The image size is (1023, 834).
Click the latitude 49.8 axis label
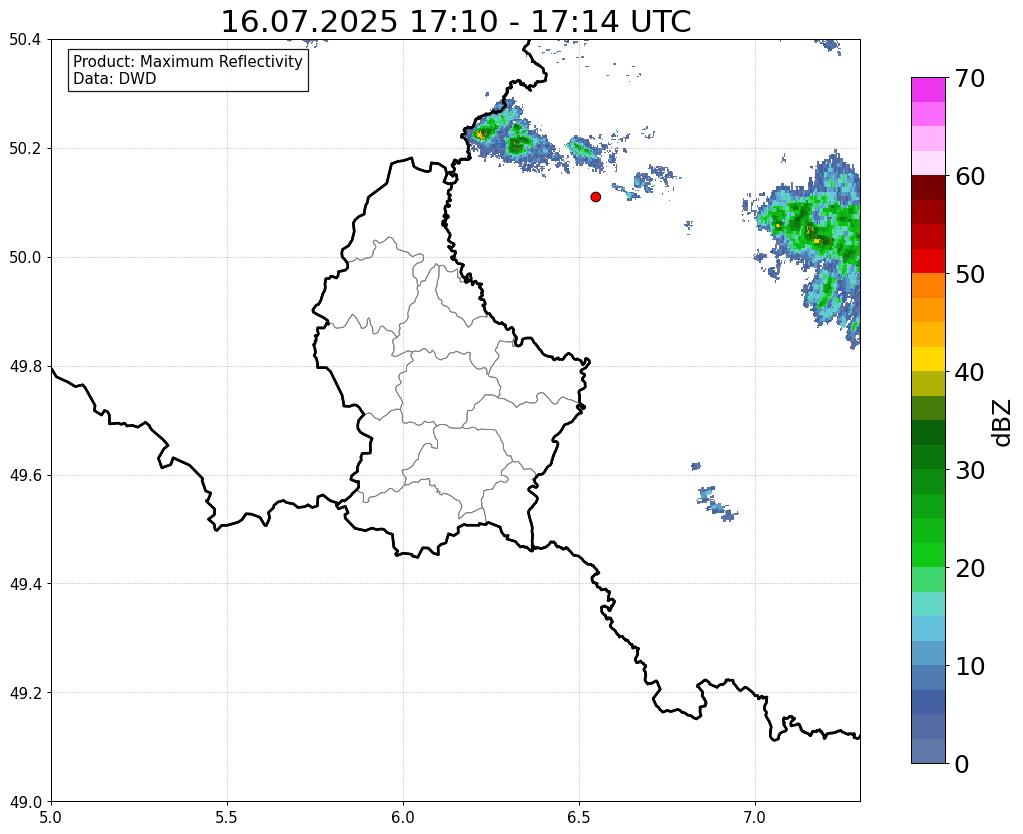[x=25, y=367]
